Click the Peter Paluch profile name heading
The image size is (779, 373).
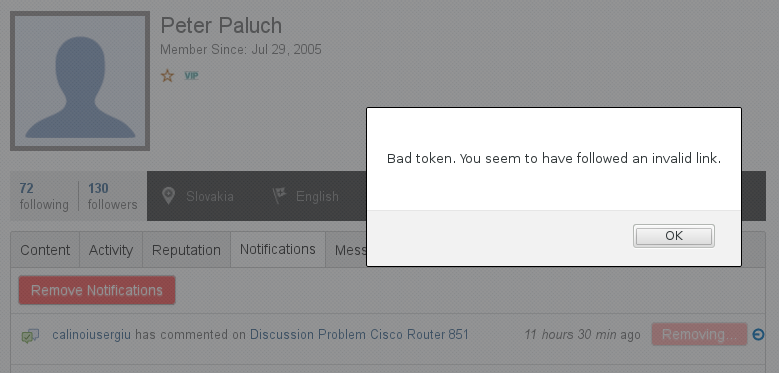(221, 26)
